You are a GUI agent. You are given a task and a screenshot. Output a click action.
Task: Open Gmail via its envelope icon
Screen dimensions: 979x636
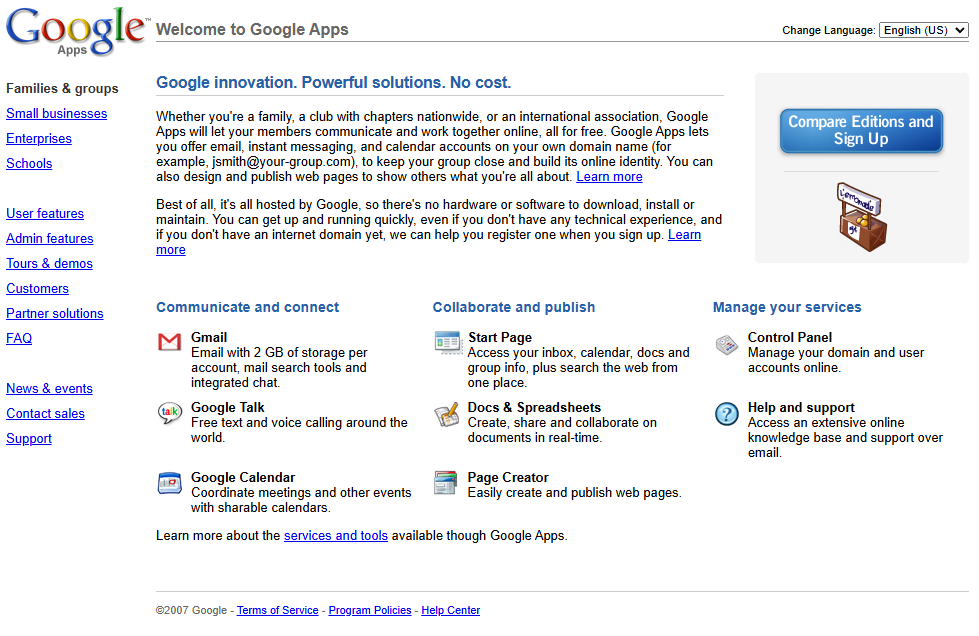click(x=169, y=342)
